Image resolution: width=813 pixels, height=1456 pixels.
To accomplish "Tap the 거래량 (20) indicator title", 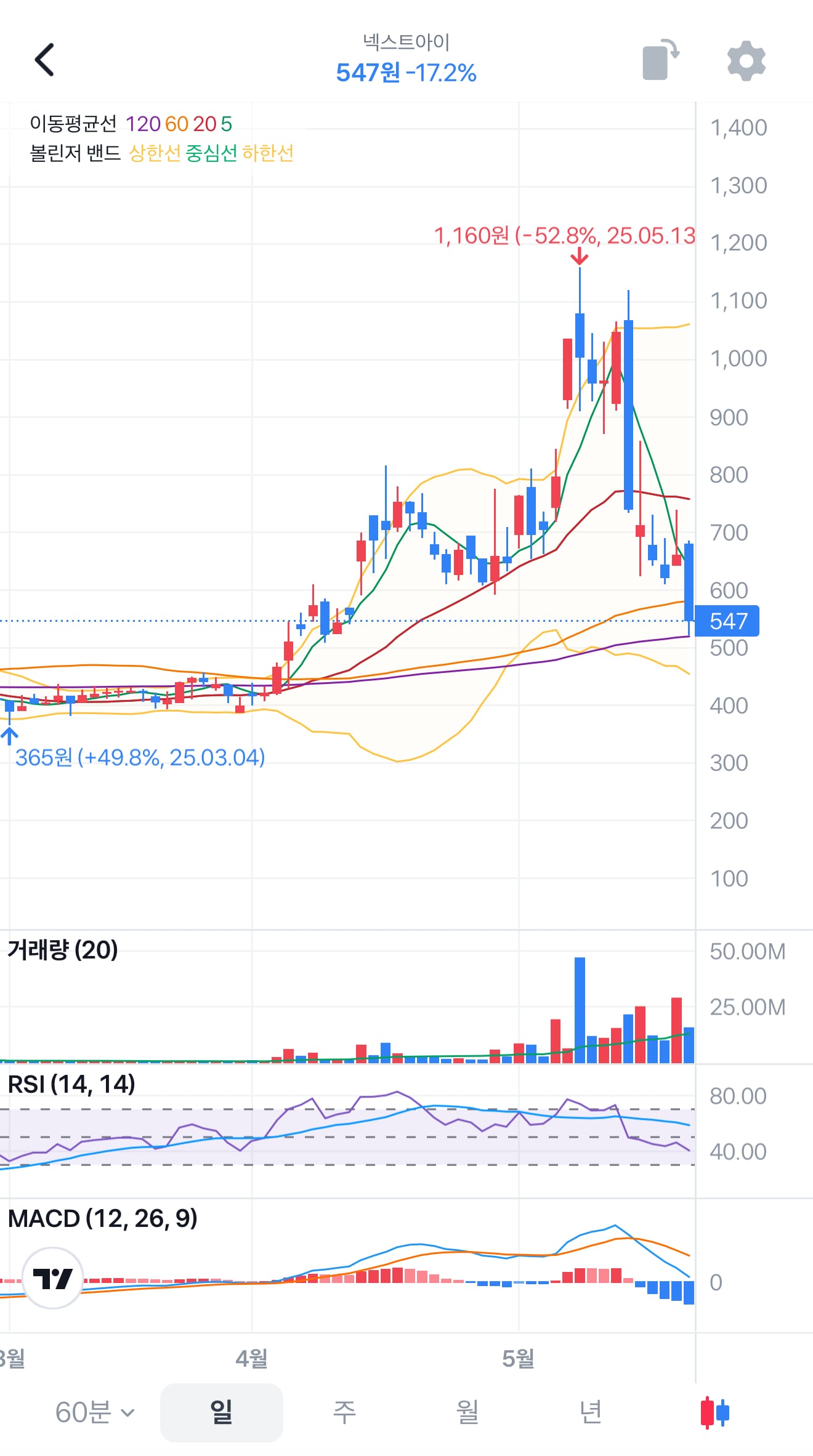I will click(x=62, y=949).
